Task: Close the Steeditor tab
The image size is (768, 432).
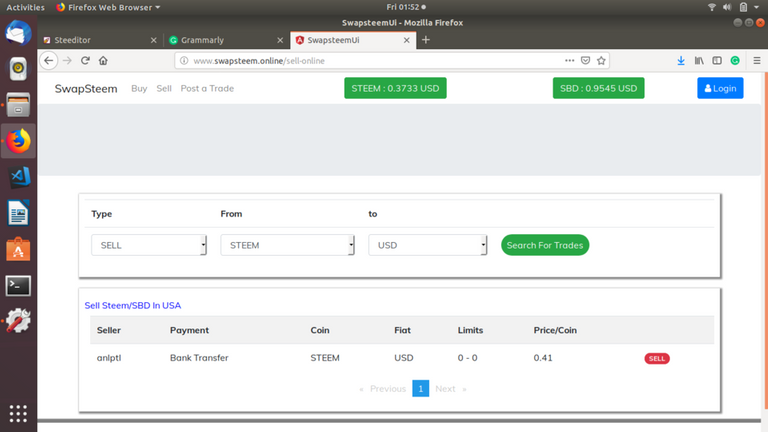Action: click(153, 40)
